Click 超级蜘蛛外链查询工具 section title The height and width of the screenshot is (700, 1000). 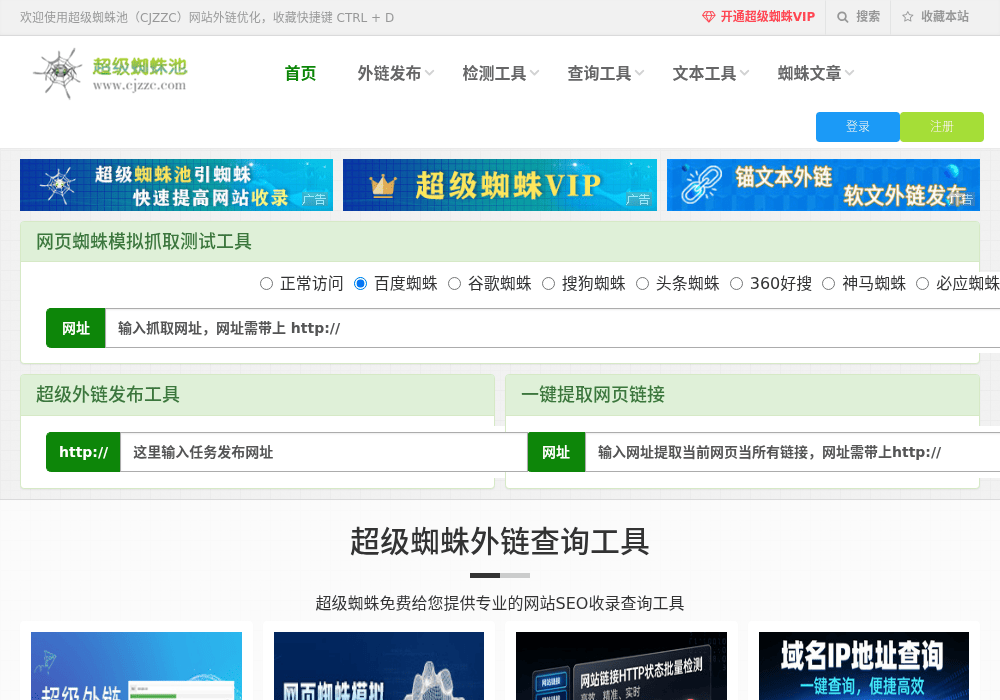[x=500, y=541]
